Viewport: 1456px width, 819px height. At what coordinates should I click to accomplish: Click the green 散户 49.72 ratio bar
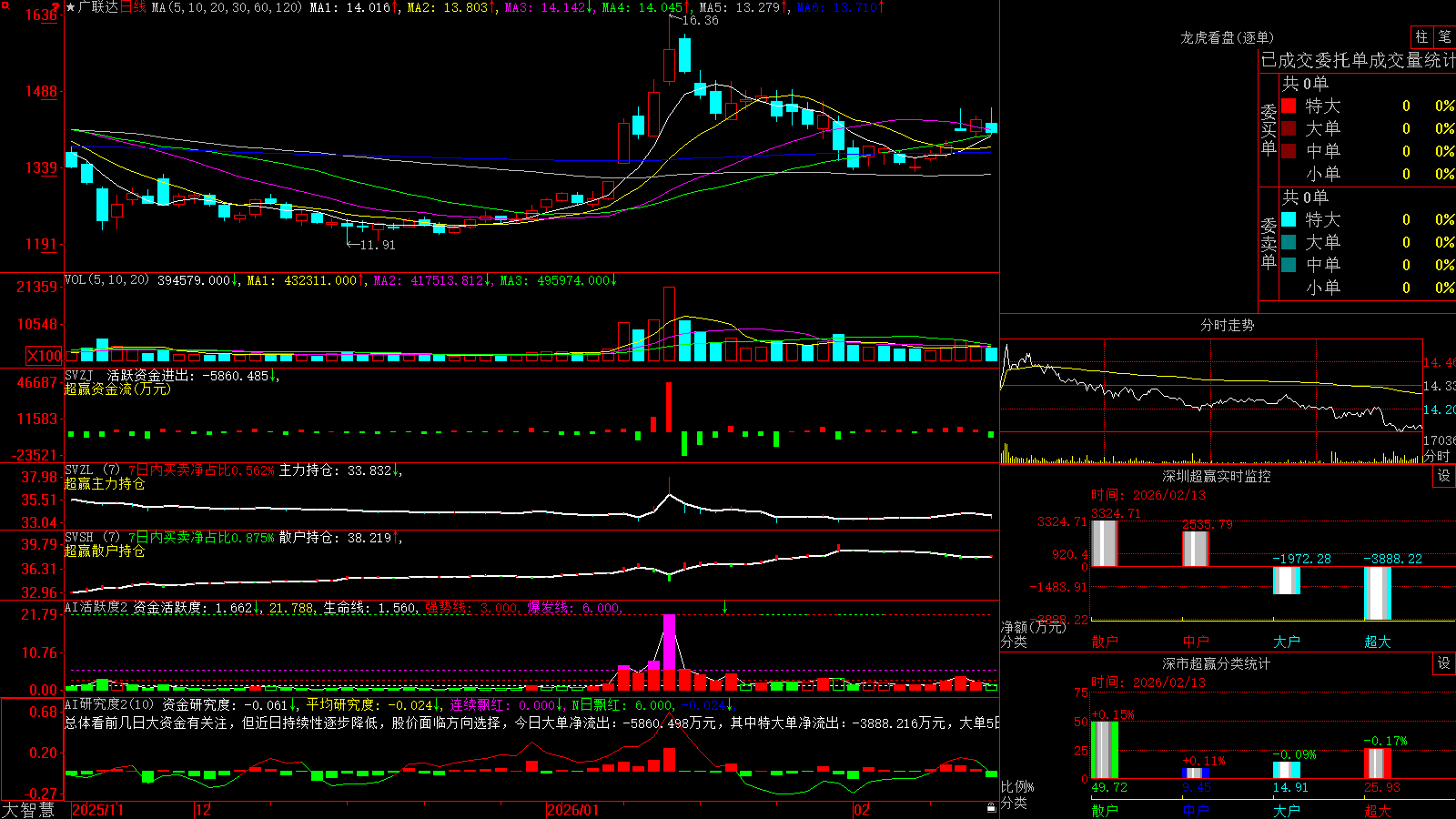coord(1105,750)
